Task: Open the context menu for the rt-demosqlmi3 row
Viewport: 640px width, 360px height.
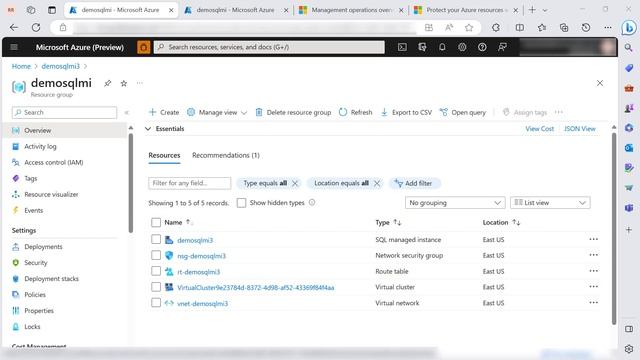Action: [x=593, y=271]
